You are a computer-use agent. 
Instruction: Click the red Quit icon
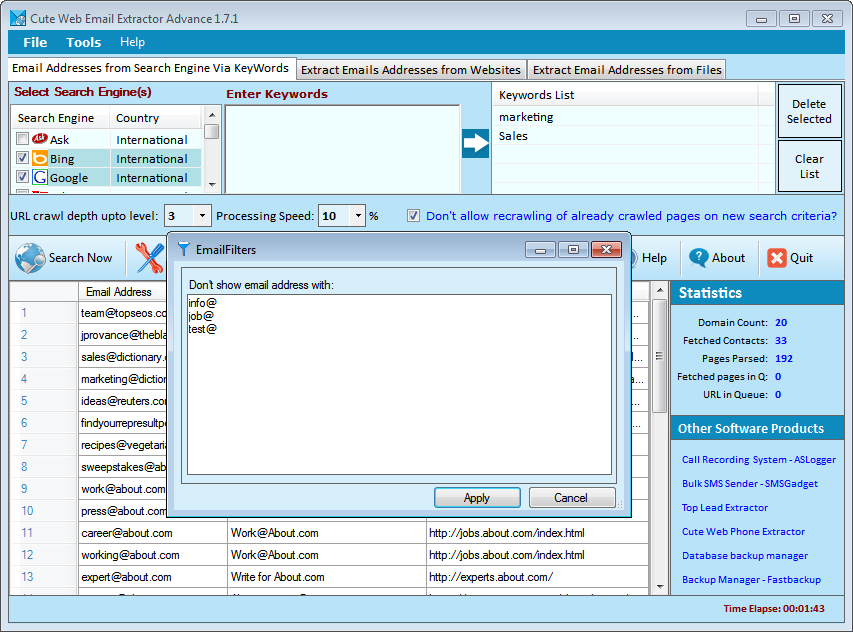coord(777,258)
